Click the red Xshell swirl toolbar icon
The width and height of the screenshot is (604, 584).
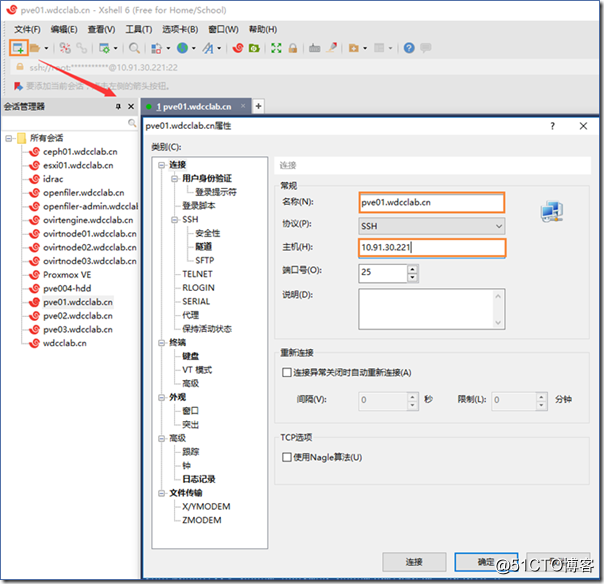point(238,48)
